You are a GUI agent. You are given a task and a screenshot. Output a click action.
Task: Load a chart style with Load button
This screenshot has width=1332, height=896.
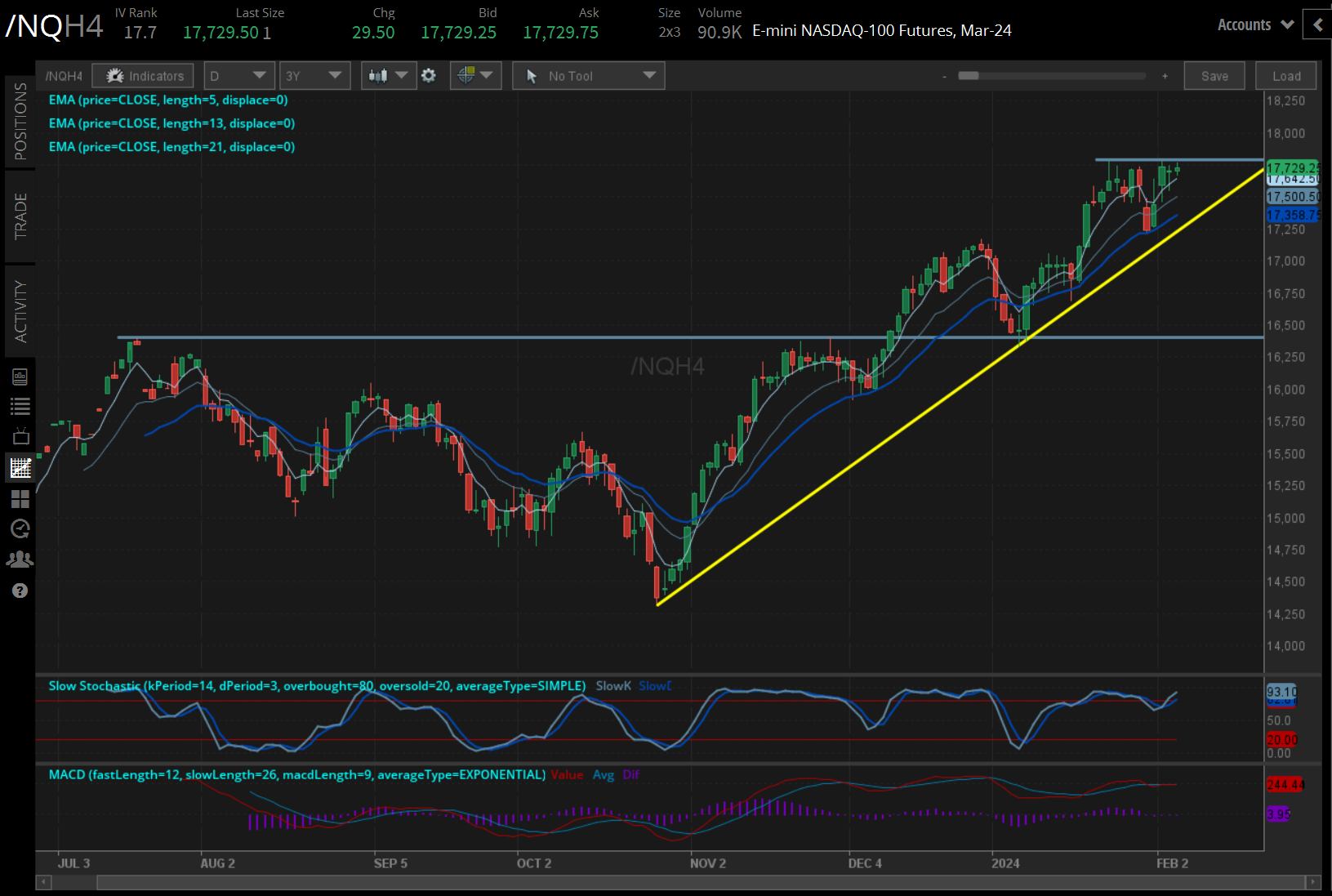1285,75
